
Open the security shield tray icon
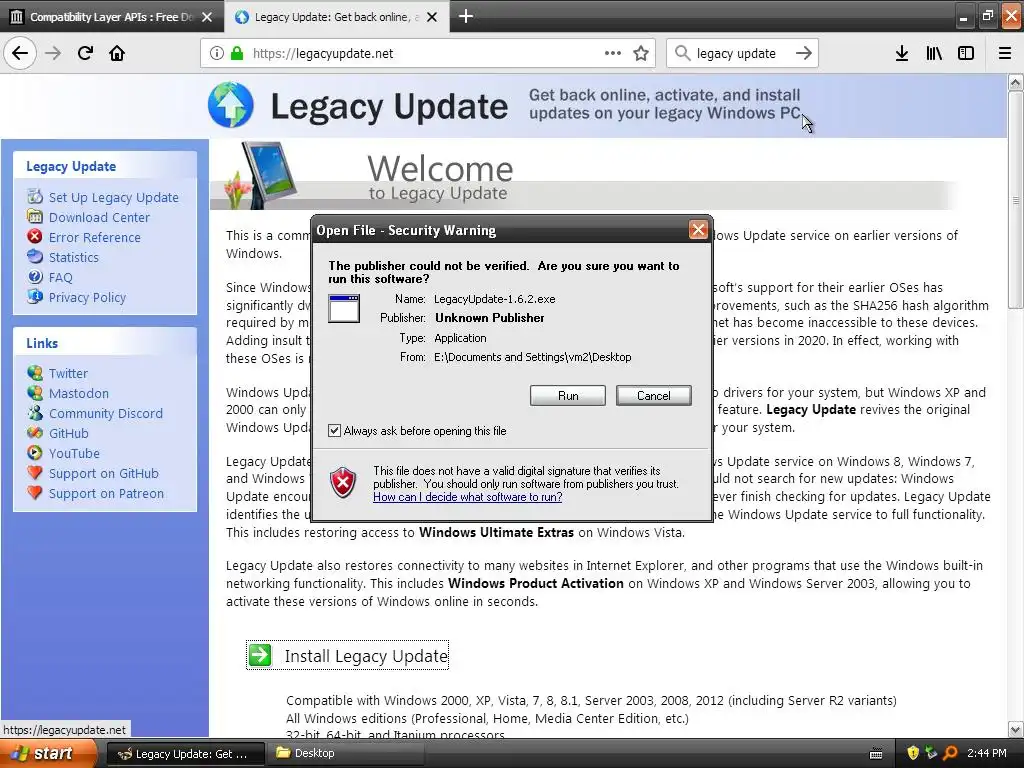913,753
